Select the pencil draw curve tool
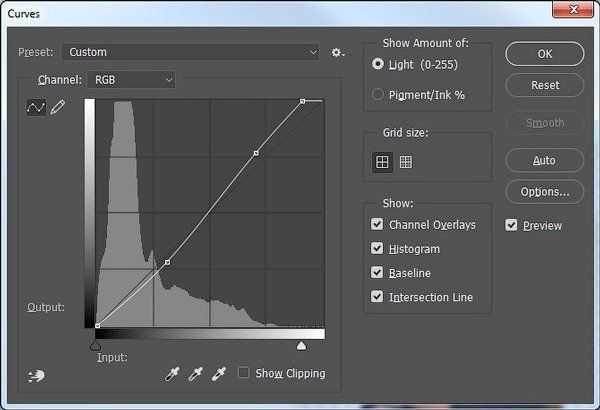The width and height of the screenshot is (600, 410). 58,107
